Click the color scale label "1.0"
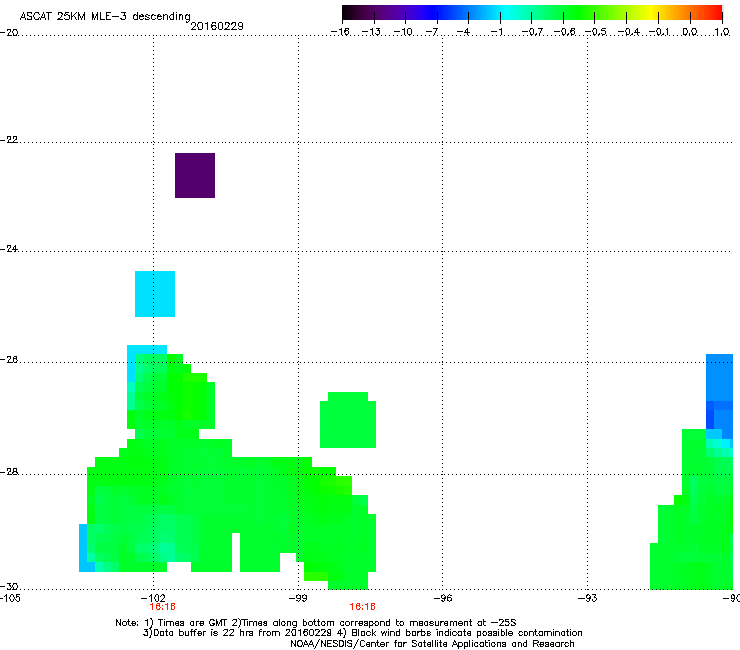 [722, 32]
